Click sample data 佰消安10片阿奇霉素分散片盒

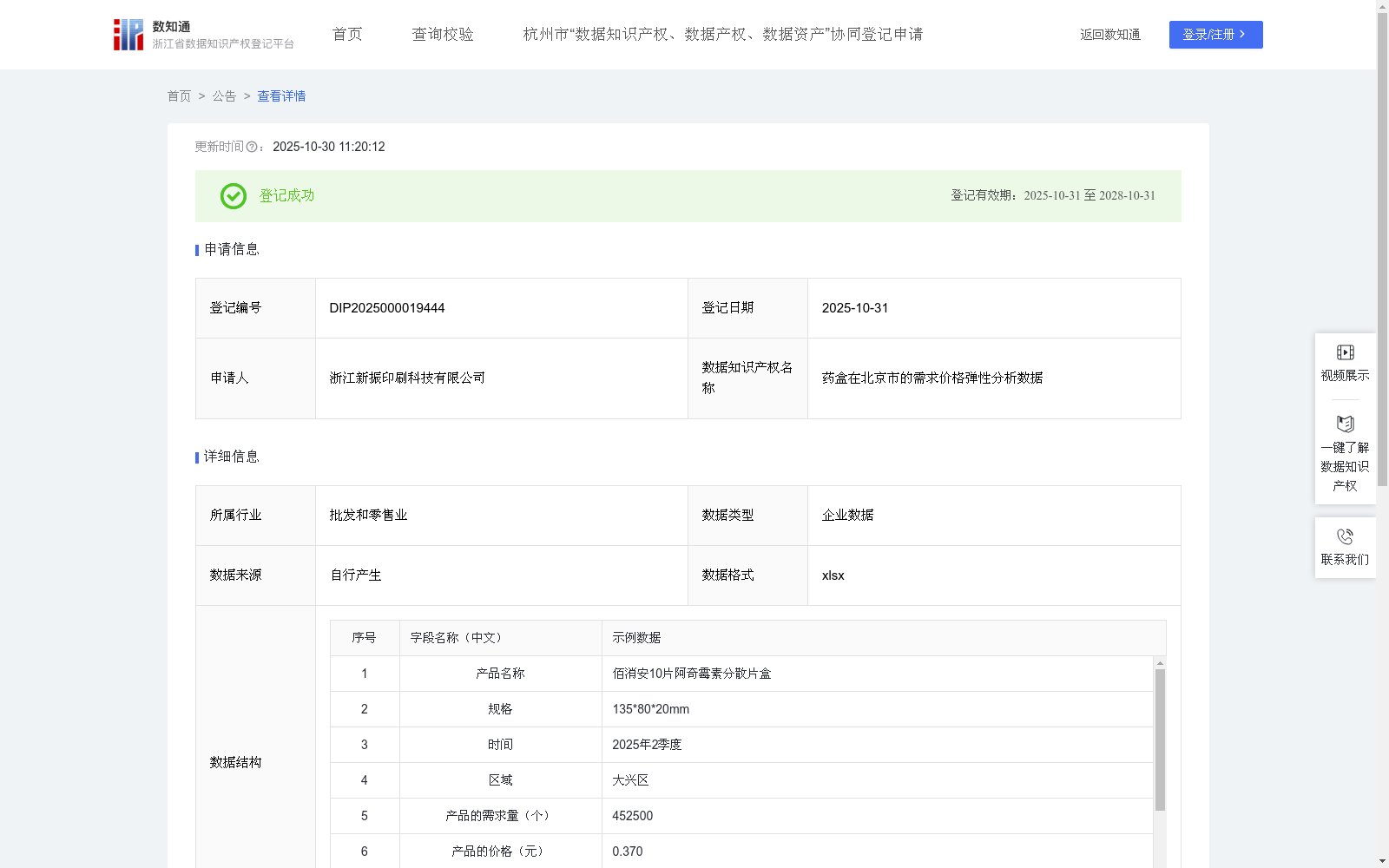click(x=692, y=674)
